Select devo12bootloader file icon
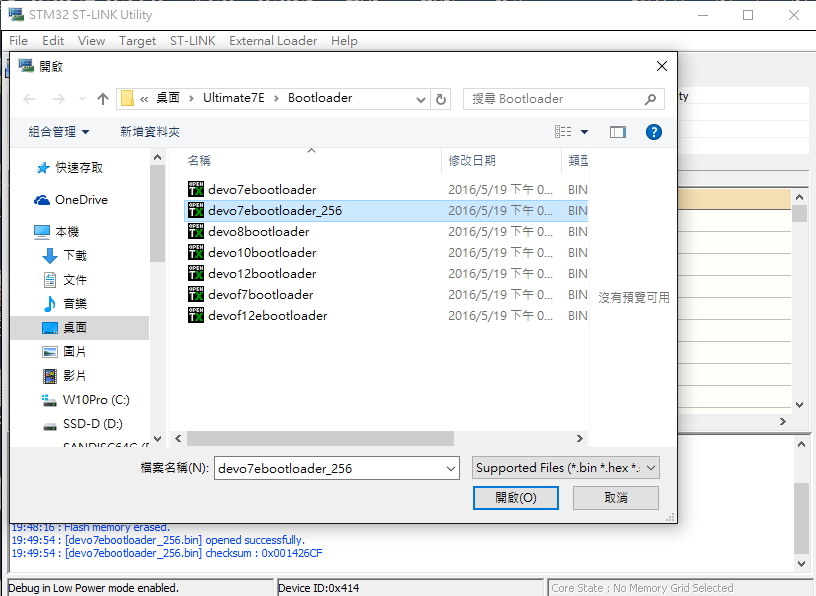 pyautogui.click(x=196, y=273)
